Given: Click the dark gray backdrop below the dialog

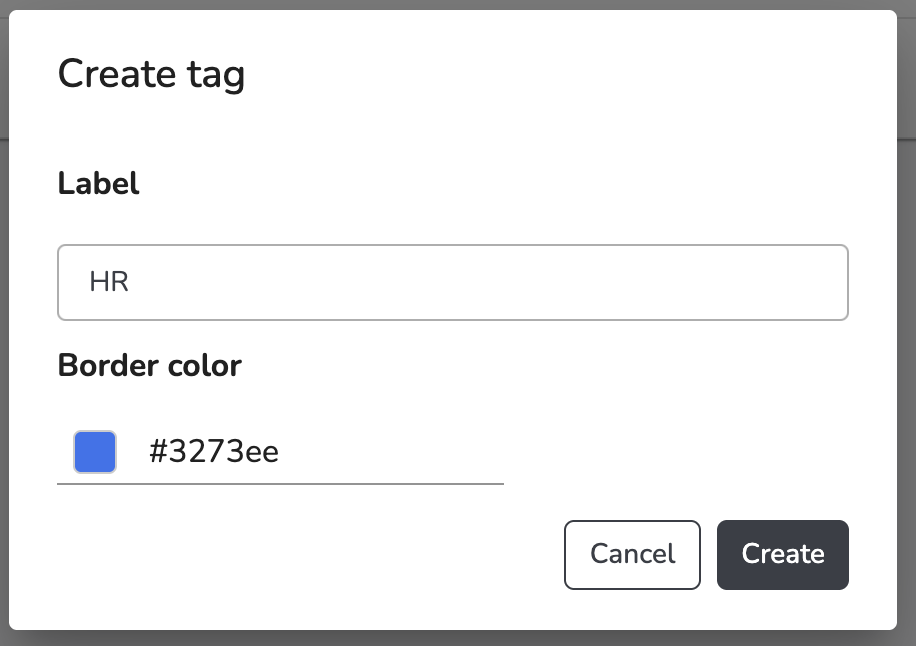Looking at the screenshot, I should pyautogui.click(x=458, y=639).
